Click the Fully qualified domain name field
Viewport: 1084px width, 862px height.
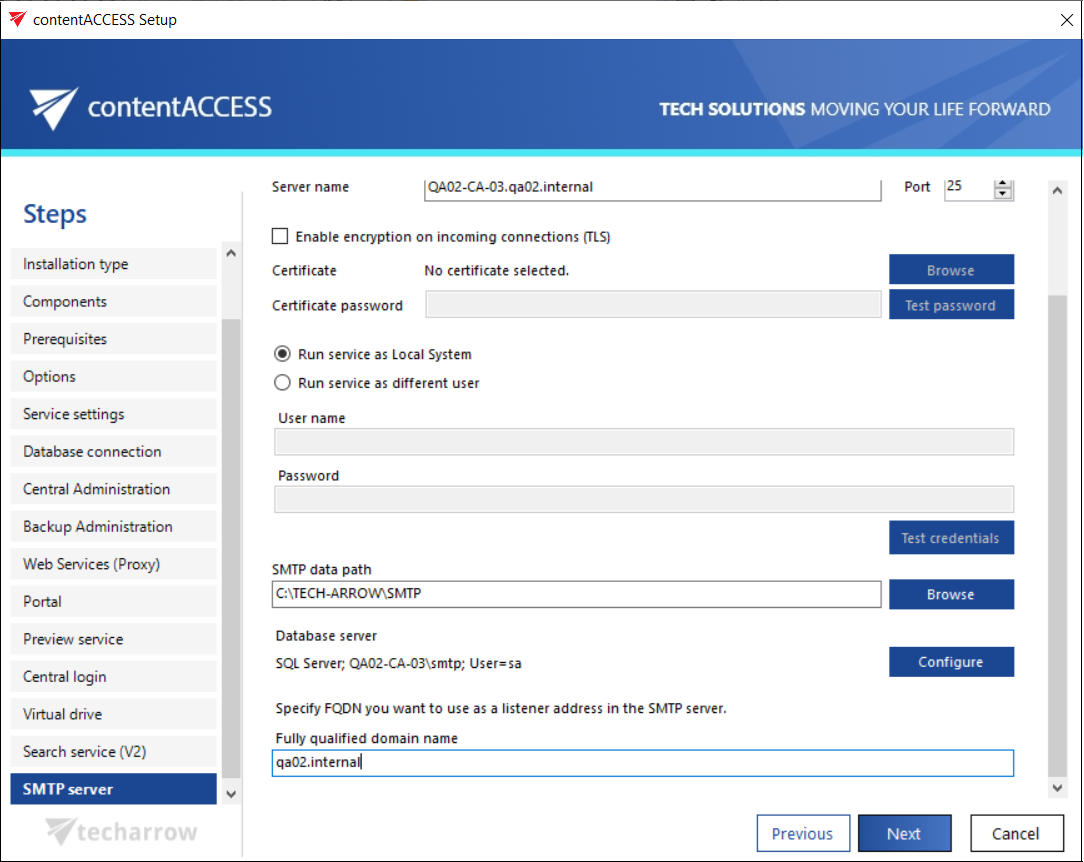coord(642,763)
